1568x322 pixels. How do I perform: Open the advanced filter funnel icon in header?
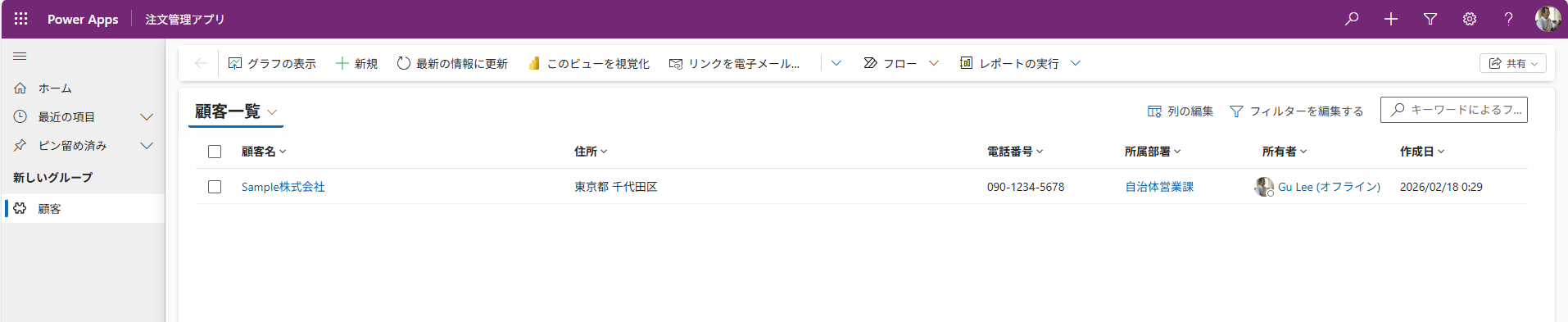tap(1430, 19)
